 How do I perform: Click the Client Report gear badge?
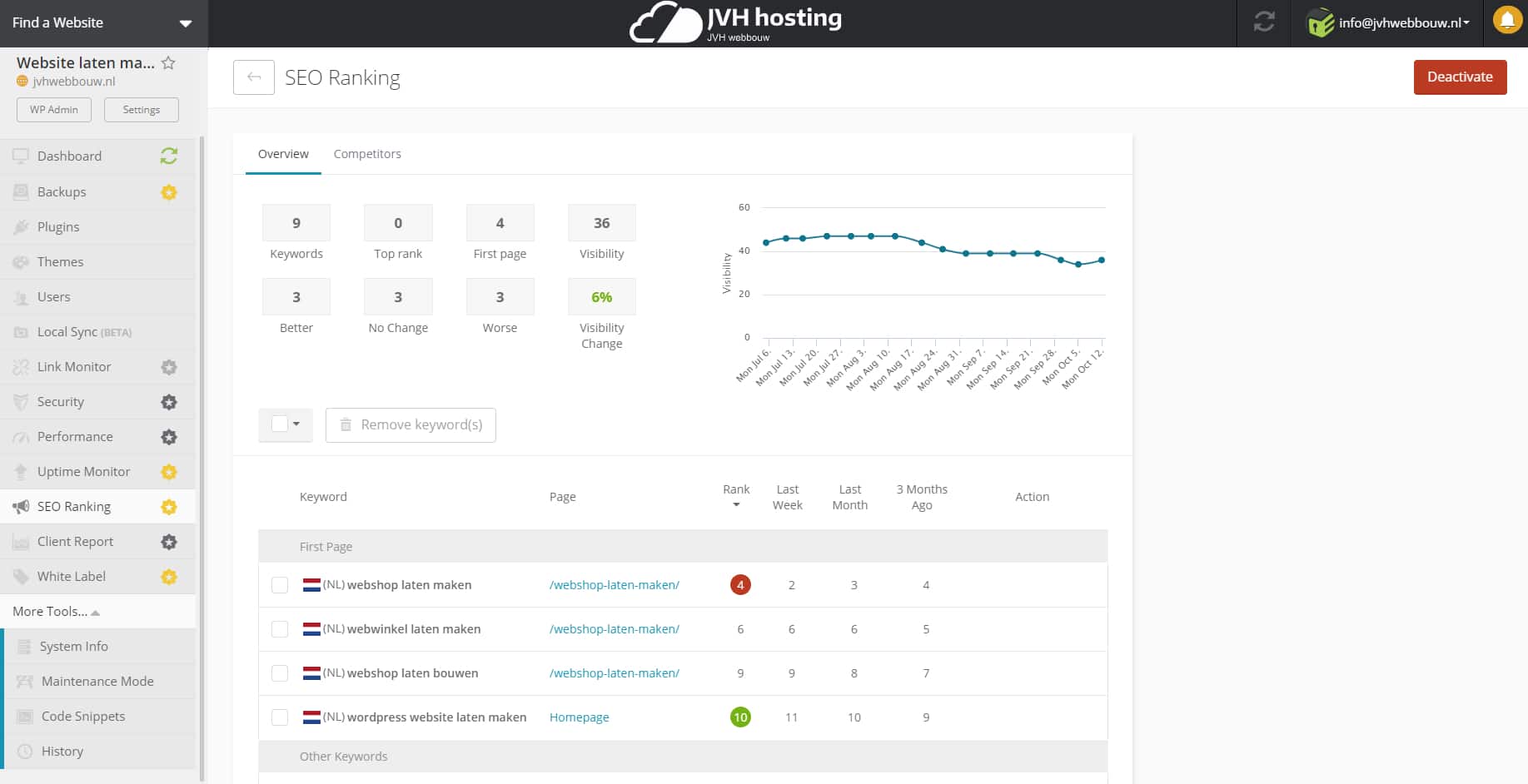pyautogui.click(x=169, y=542)
